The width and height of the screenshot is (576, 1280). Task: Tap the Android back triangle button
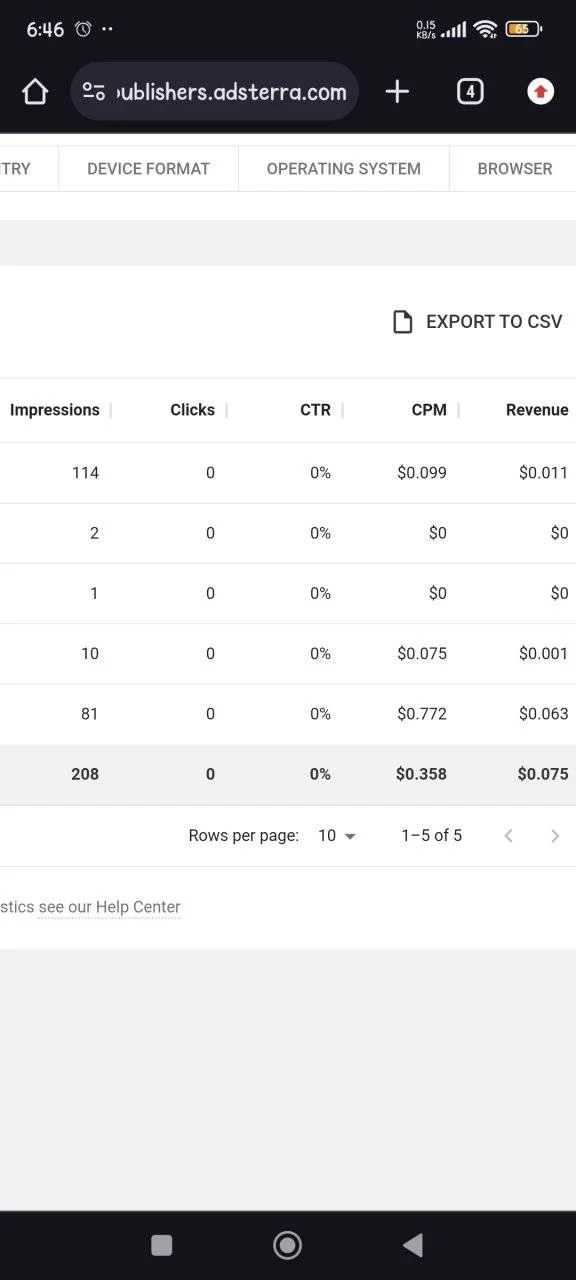tap(412, 1245)
